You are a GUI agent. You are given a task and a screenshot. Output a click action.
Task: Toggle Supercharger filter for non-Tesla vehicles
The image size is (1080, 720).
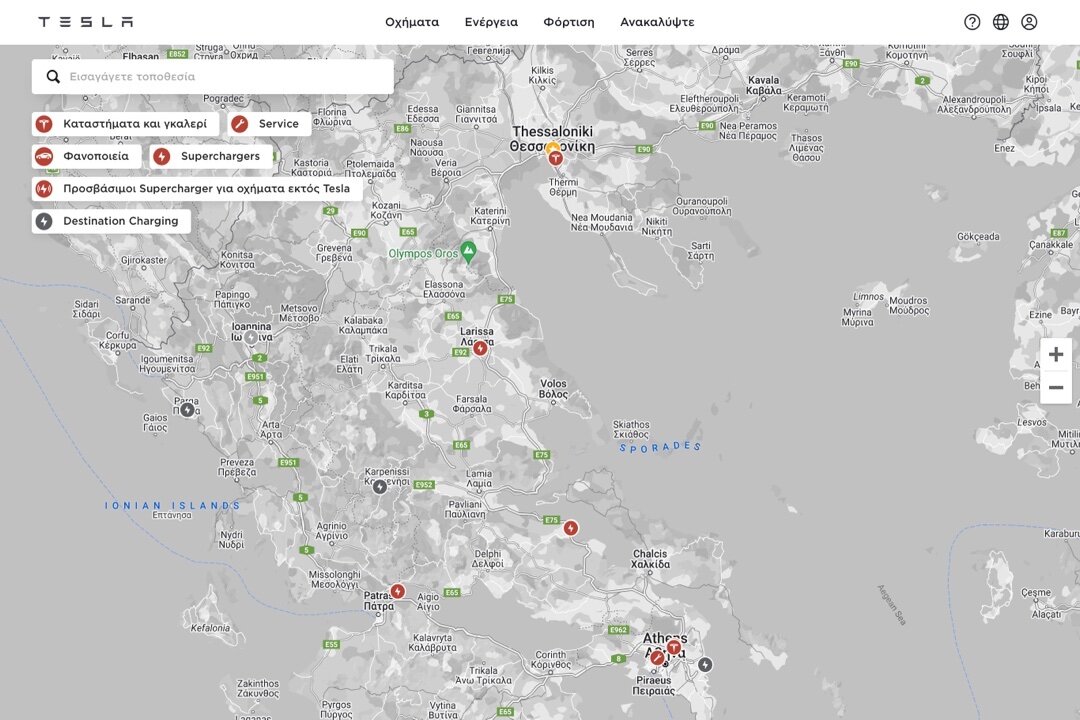pyautogui.click(x=197, y=189)
